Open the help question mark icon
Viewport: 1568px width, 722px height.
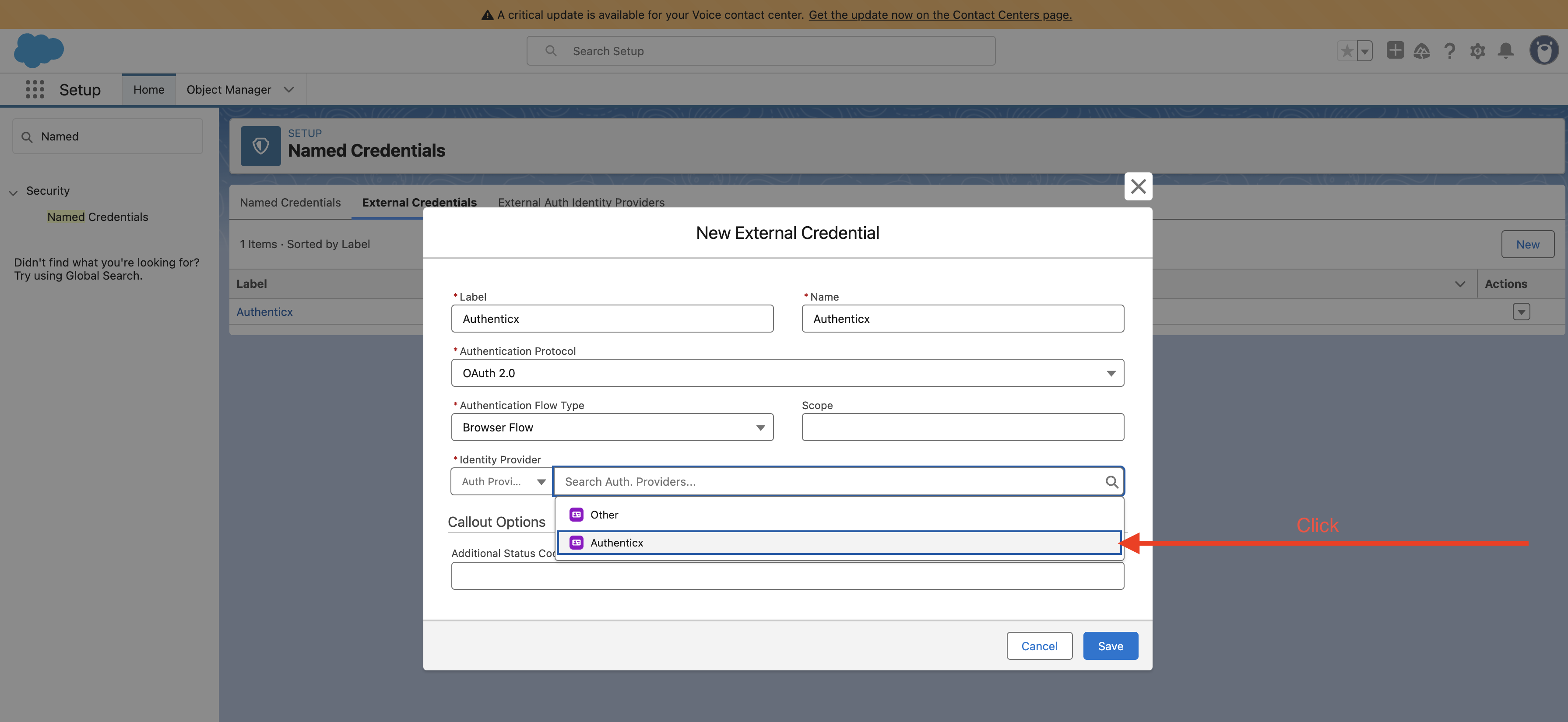[1450, 51]
